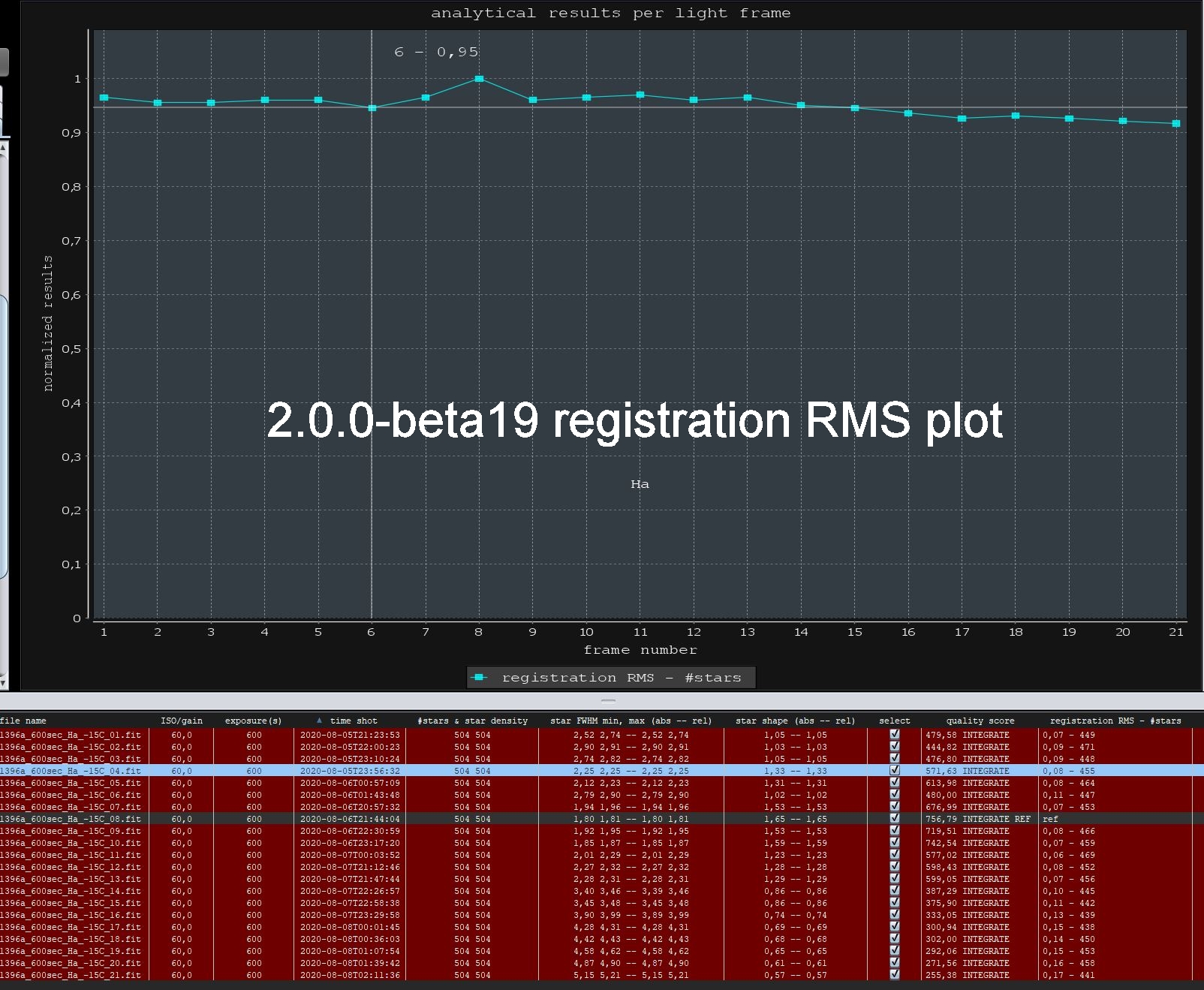Click the left panel scrollbar down arrow
The image size is (1204, 990).
pos(3,682)
